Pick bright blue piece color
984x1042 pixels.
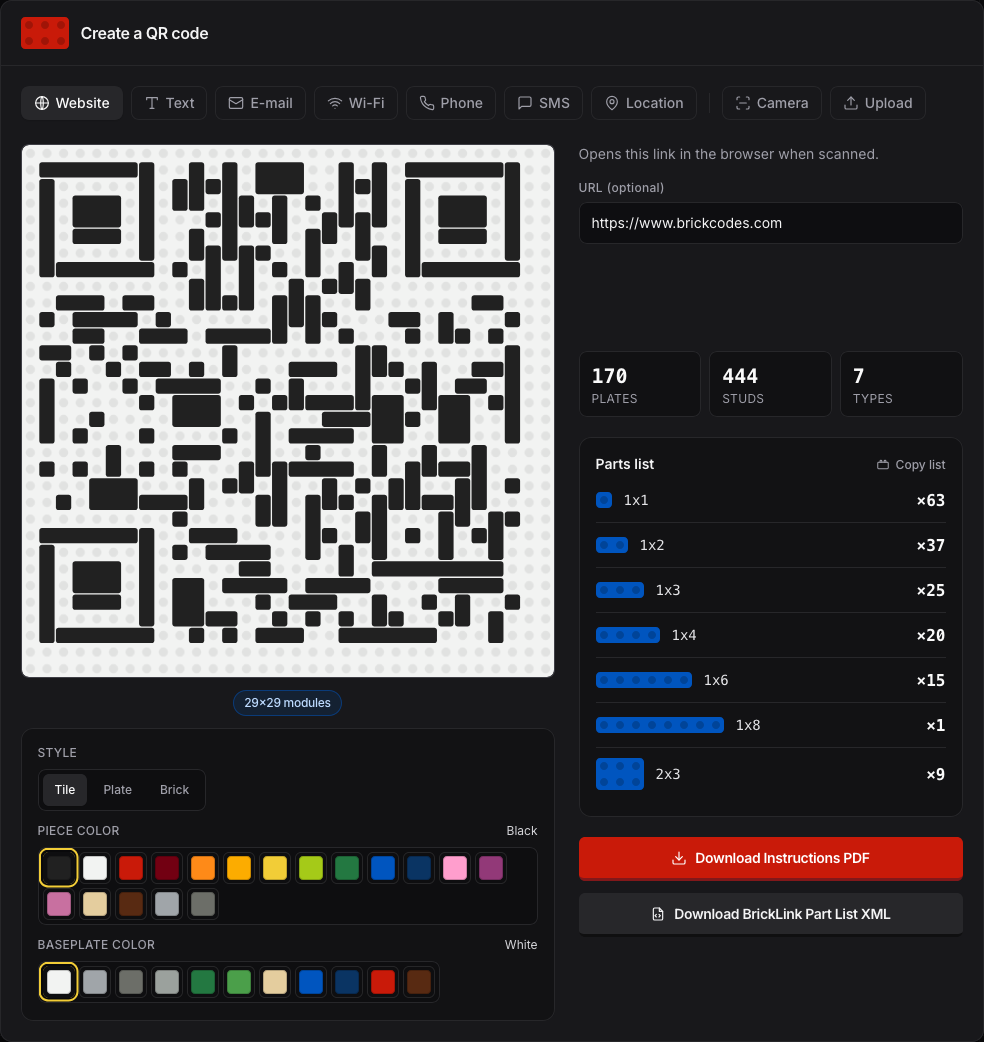(x=383, y=868)
